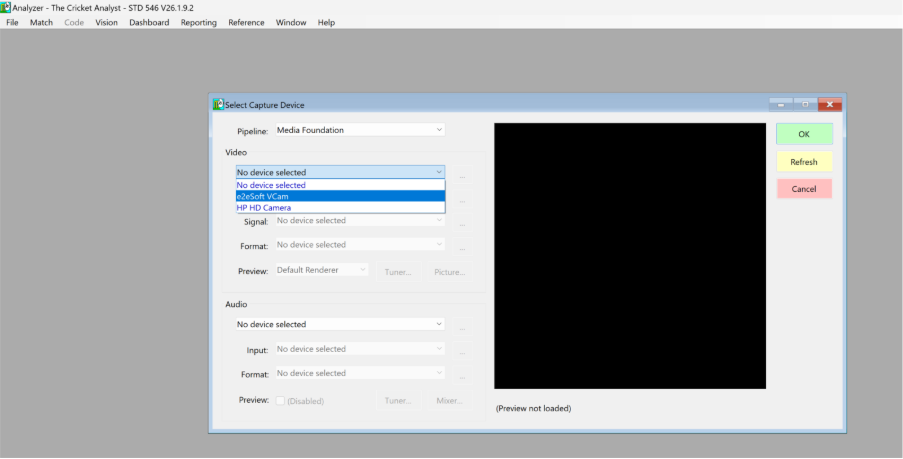Screen dimensions: 903x459
Task: Click the Select Capture Device dialog icon
Action: [218, 105]
